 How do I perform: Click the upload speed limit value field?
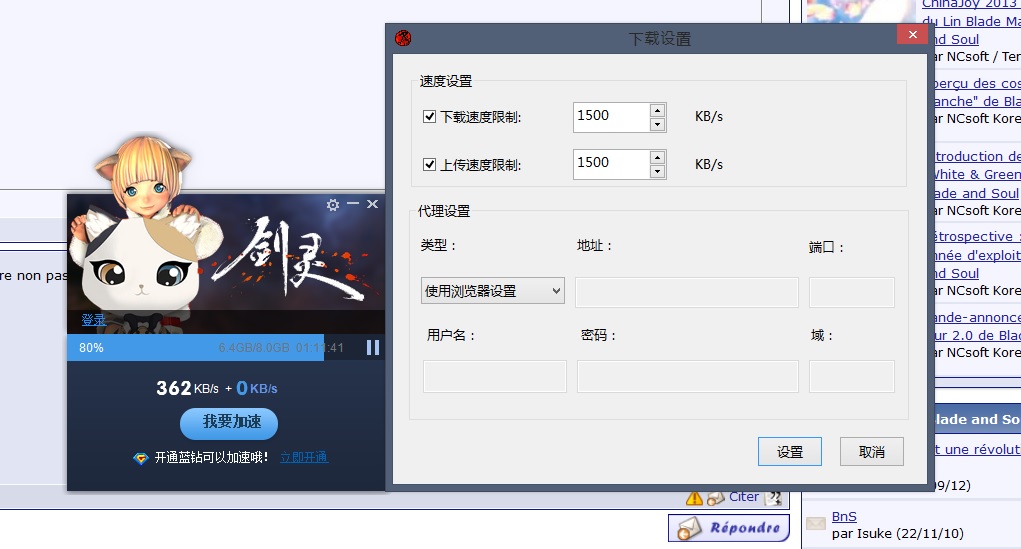(611, 164)
